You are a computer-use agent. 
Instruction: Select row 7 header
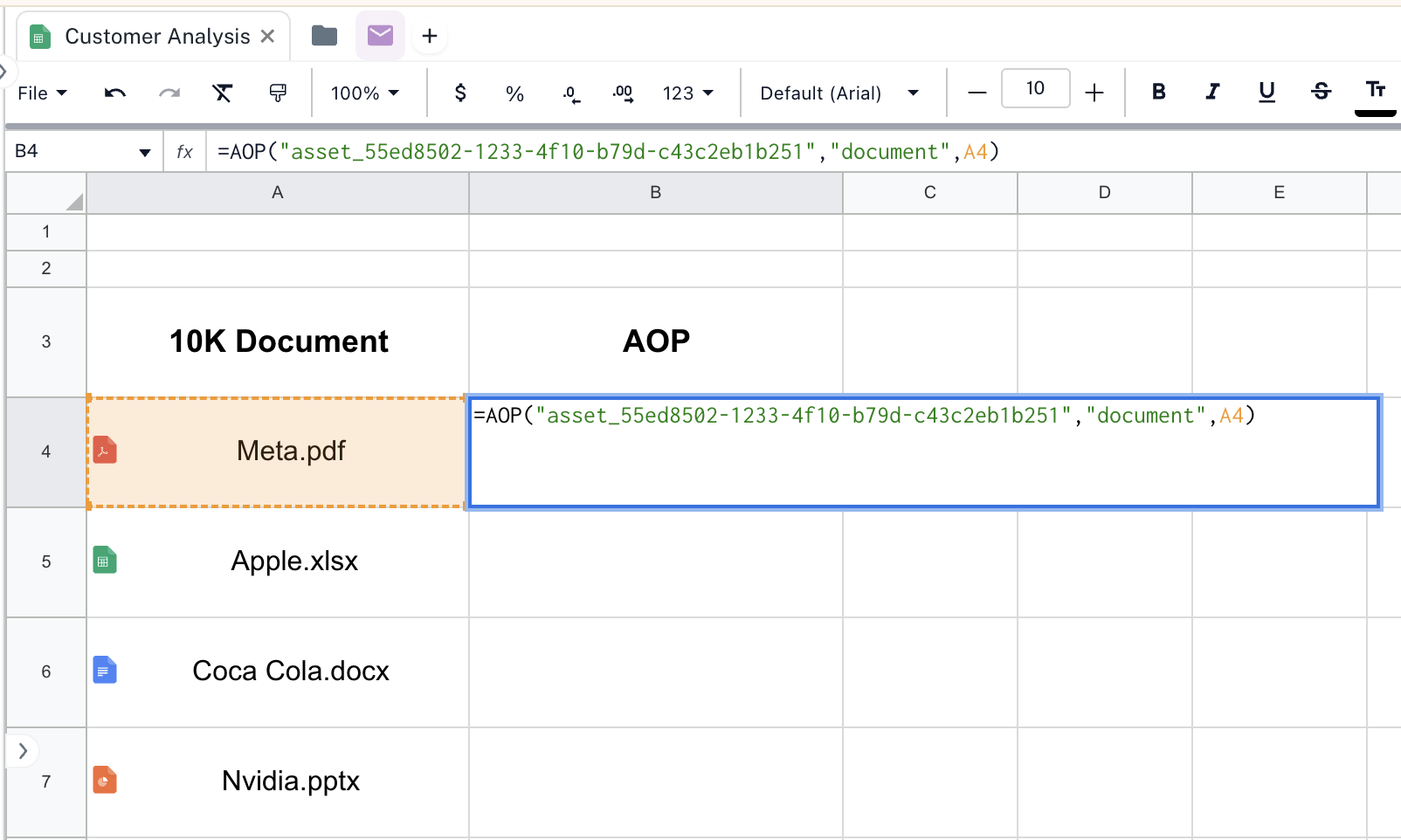point(46,782)
